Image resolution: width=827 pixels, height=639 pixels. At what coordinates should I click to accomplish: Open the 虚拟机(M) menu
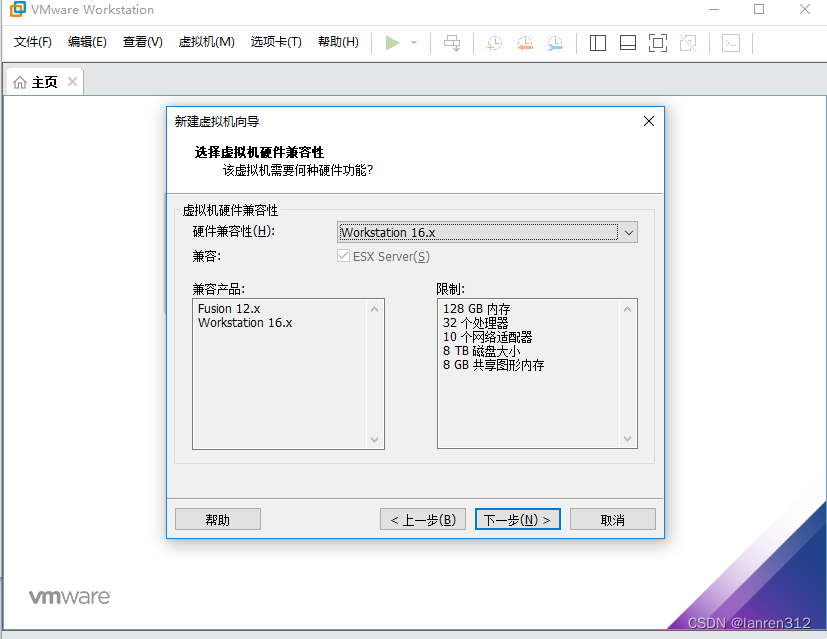(x=207, y=42)
